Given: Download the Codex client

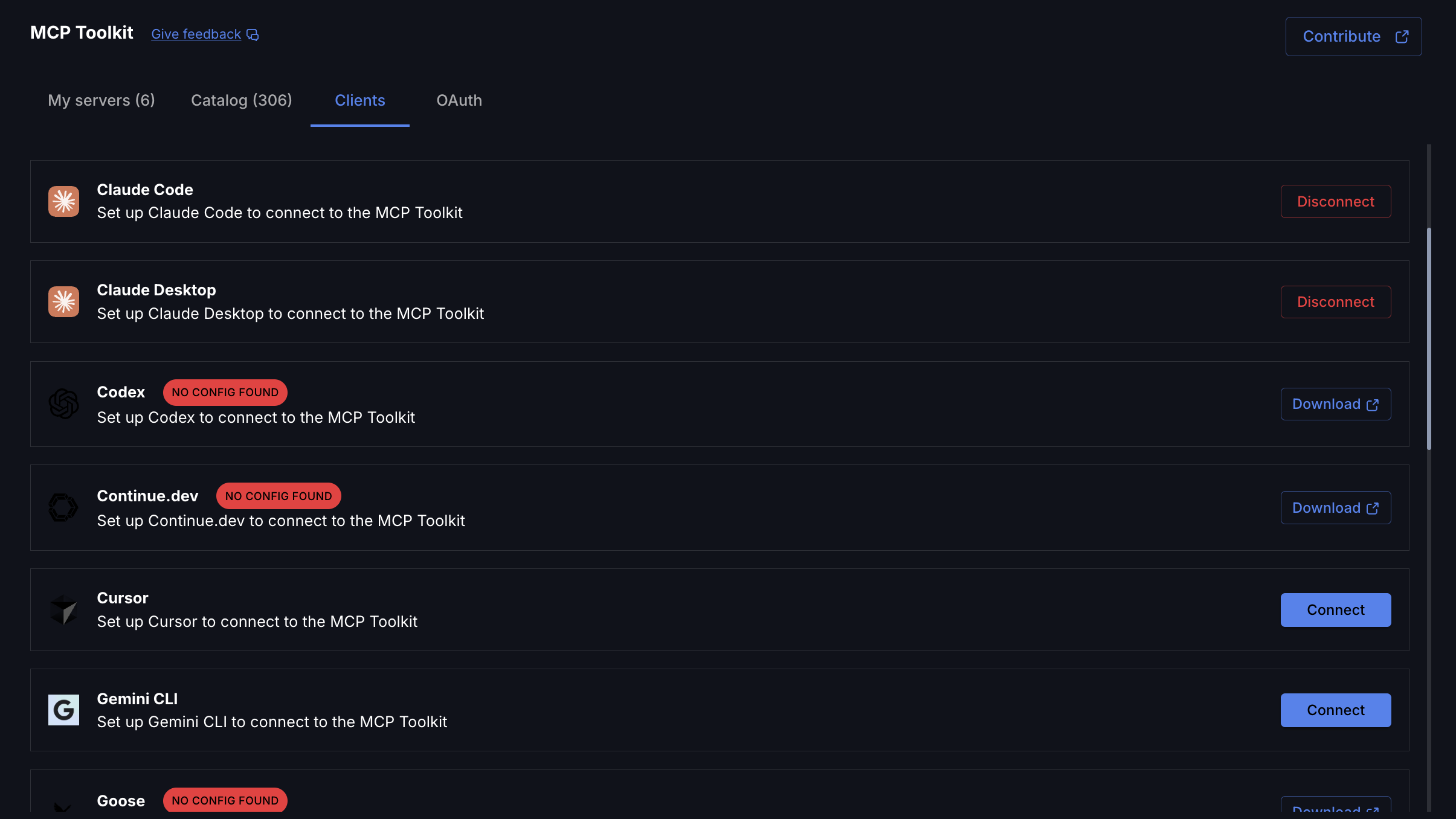Looking at the screenshot, I should (x=1335, y=404).
